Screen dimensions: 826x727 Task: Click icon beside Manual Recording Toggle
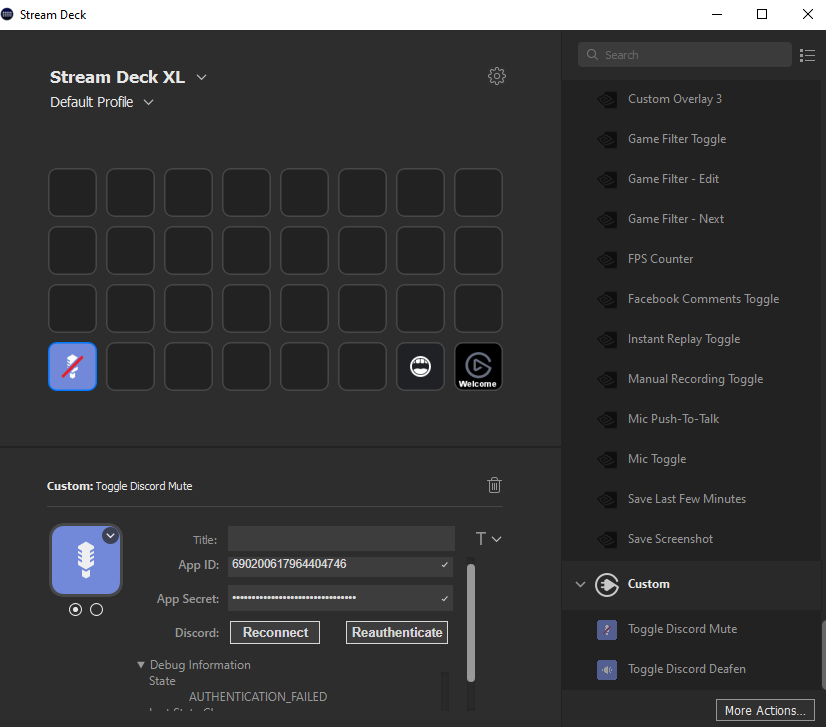click(607, 380)
